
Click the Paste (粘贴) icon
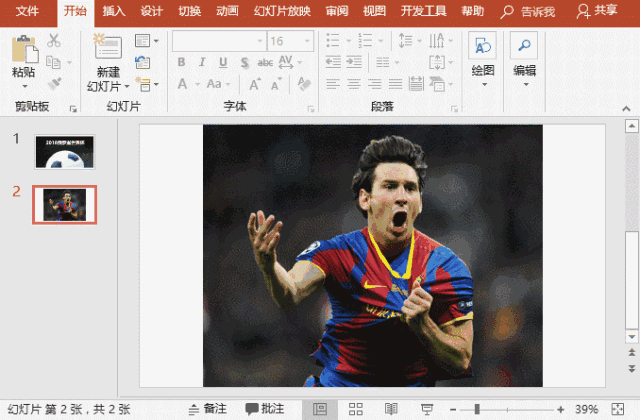23,49
